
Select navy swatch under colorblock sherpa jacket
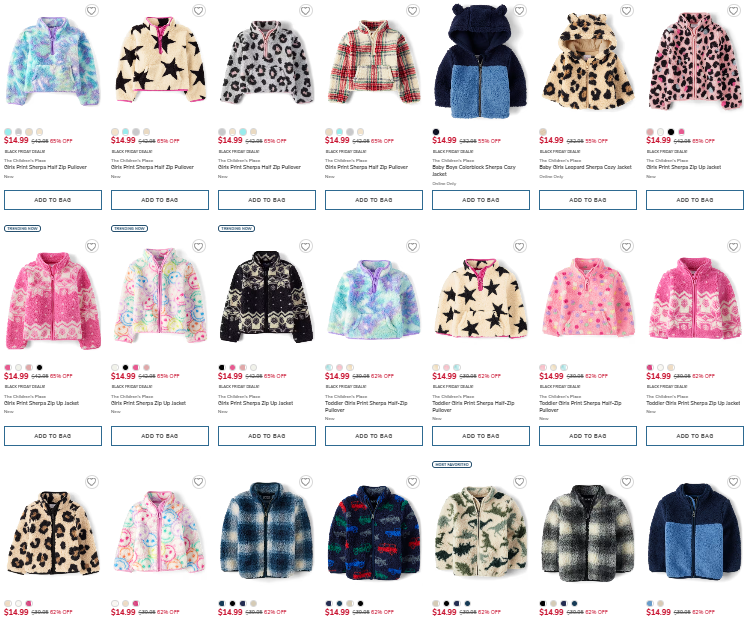tap(436, 132)
